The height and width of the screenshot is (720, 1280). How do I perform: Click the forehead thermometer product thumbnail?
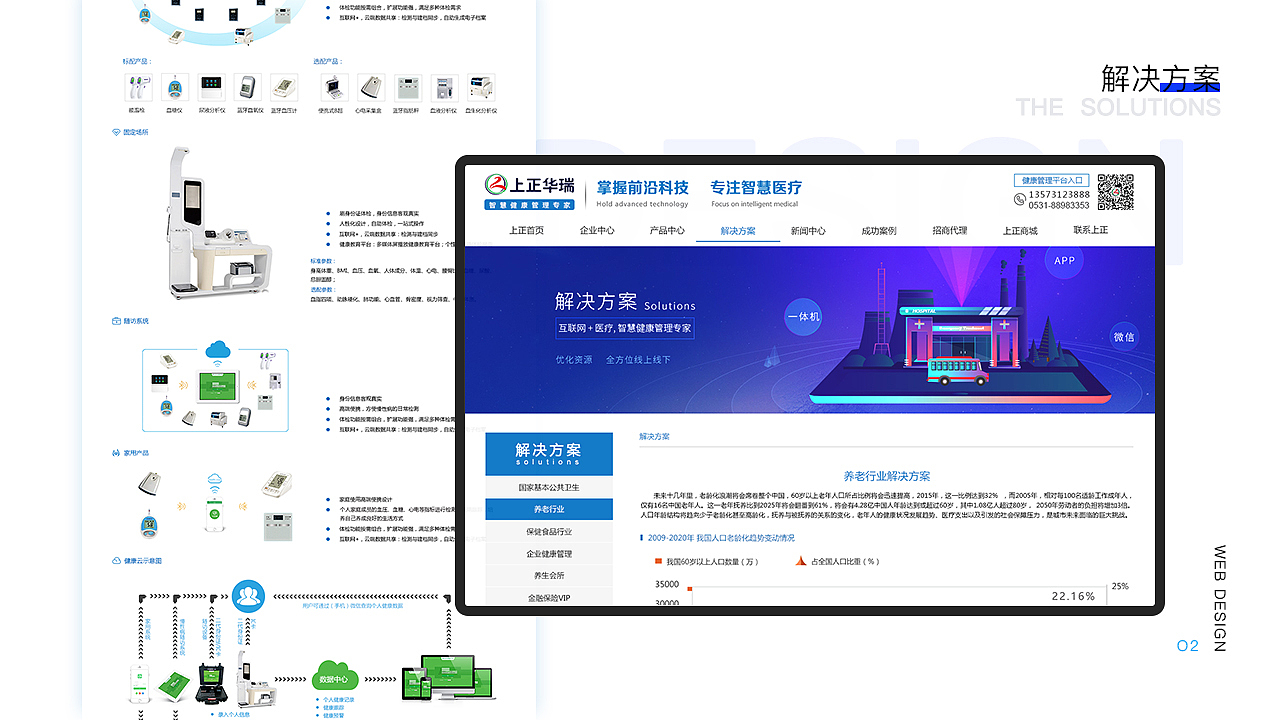pos(136,87)
